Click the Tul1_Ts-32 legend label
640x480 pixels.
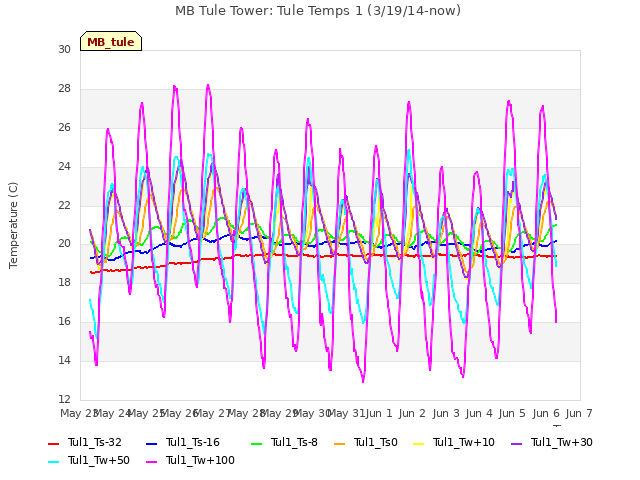pyautogui.click(x=95, y=442)
